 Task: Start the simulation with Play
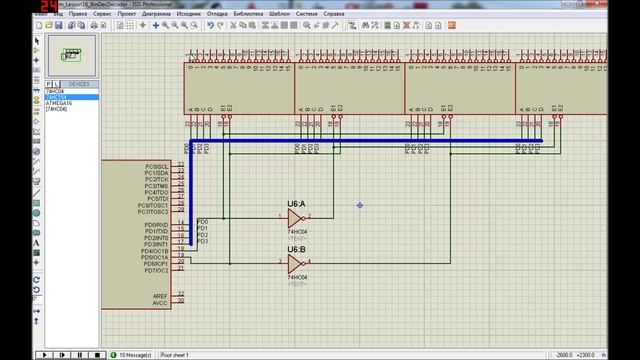coord(44,355)
